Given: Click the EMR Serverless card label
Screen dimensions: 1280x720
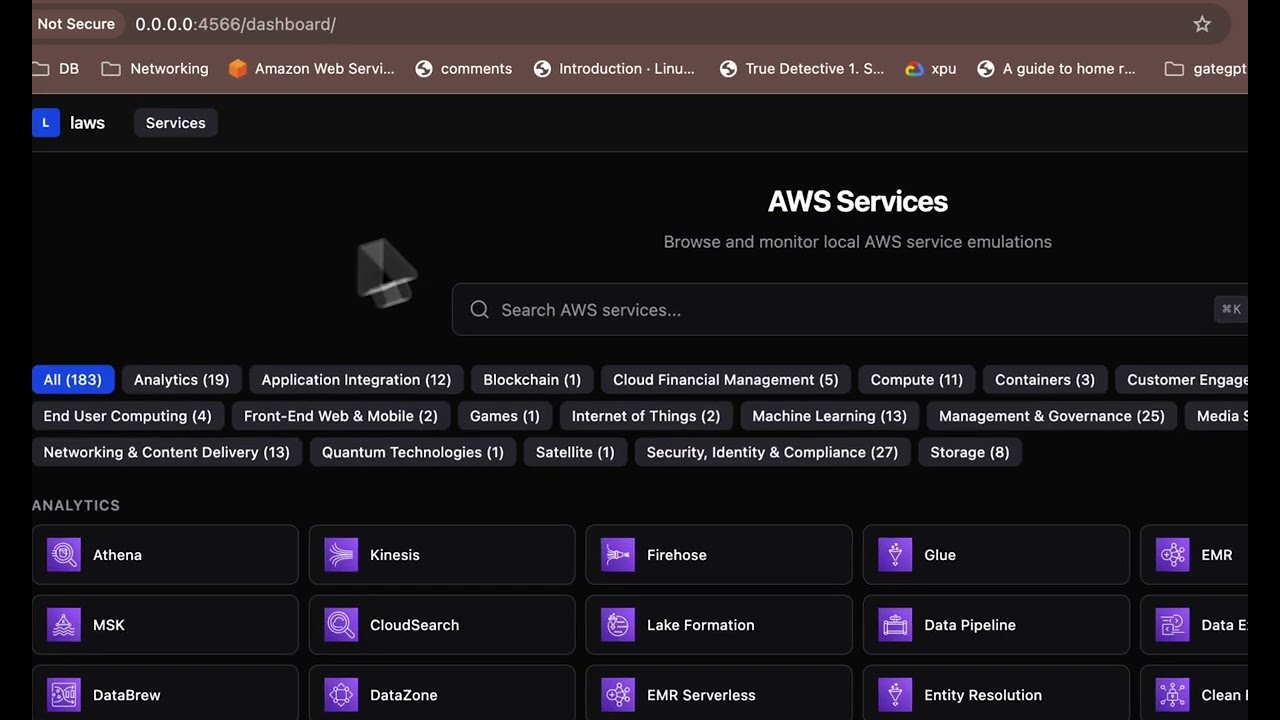Looking at the screenshot, I should click(x=701, y=695).
